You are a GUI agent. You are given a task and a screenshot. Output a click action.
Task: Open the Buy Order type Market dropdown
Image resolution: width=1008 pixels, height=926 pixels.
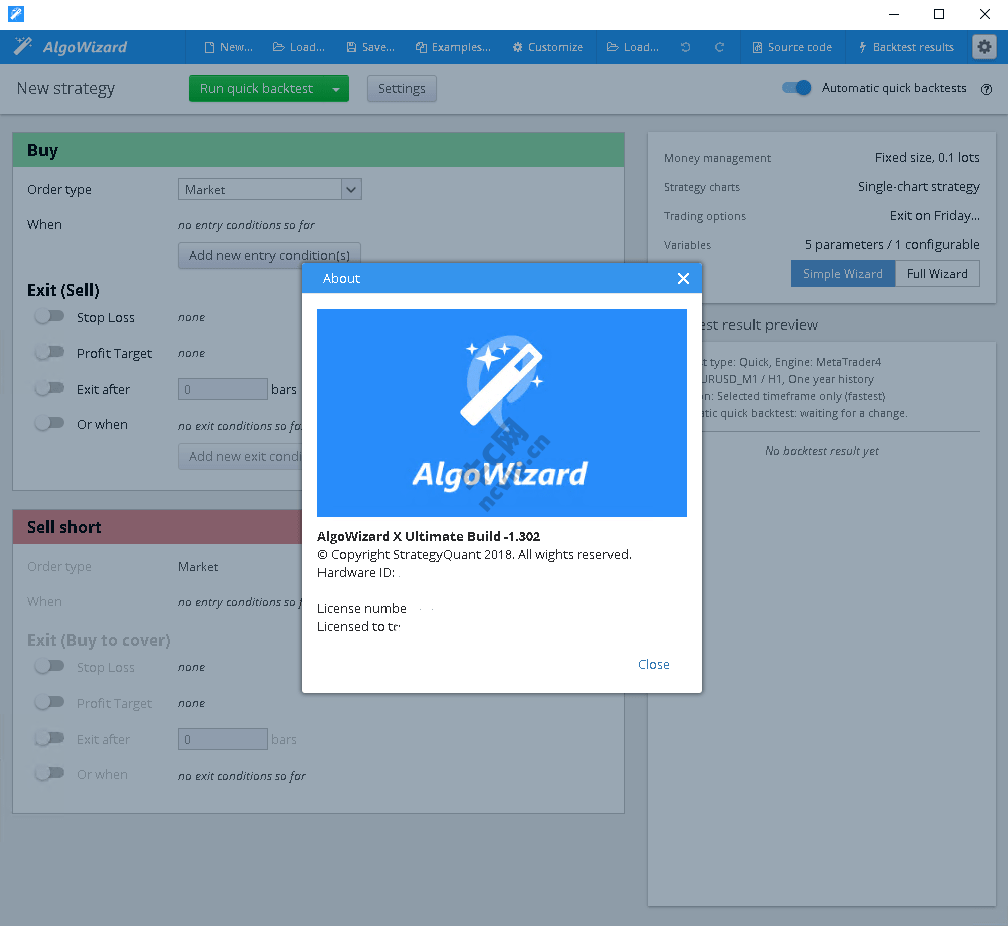point(270,189)
